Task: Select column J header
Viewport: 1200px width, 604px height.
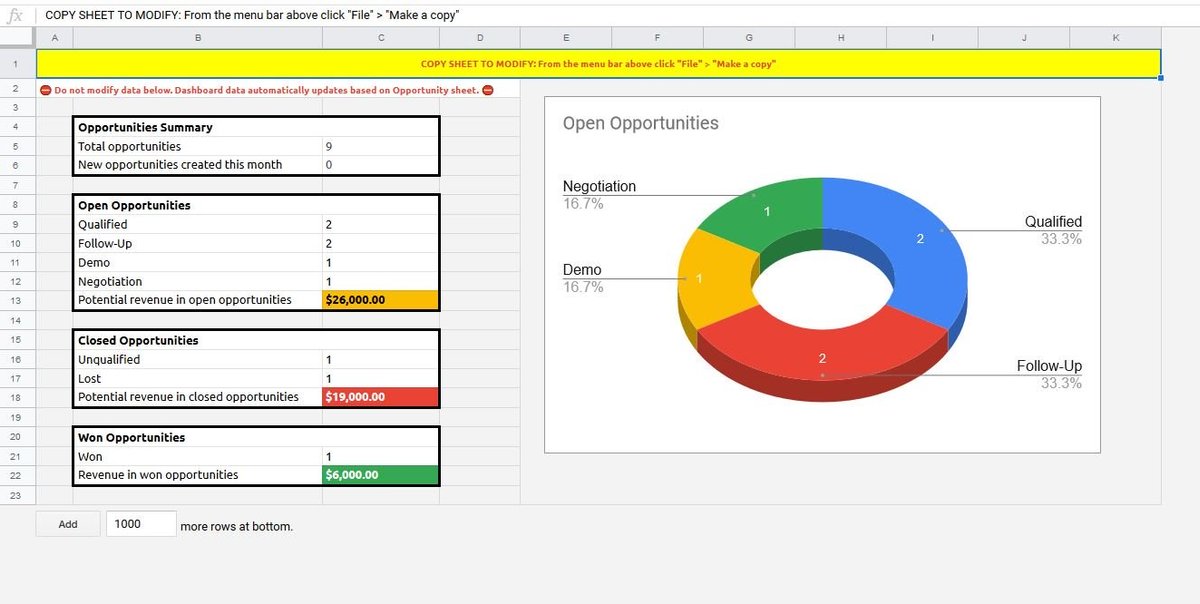Action: (1024, 38)
